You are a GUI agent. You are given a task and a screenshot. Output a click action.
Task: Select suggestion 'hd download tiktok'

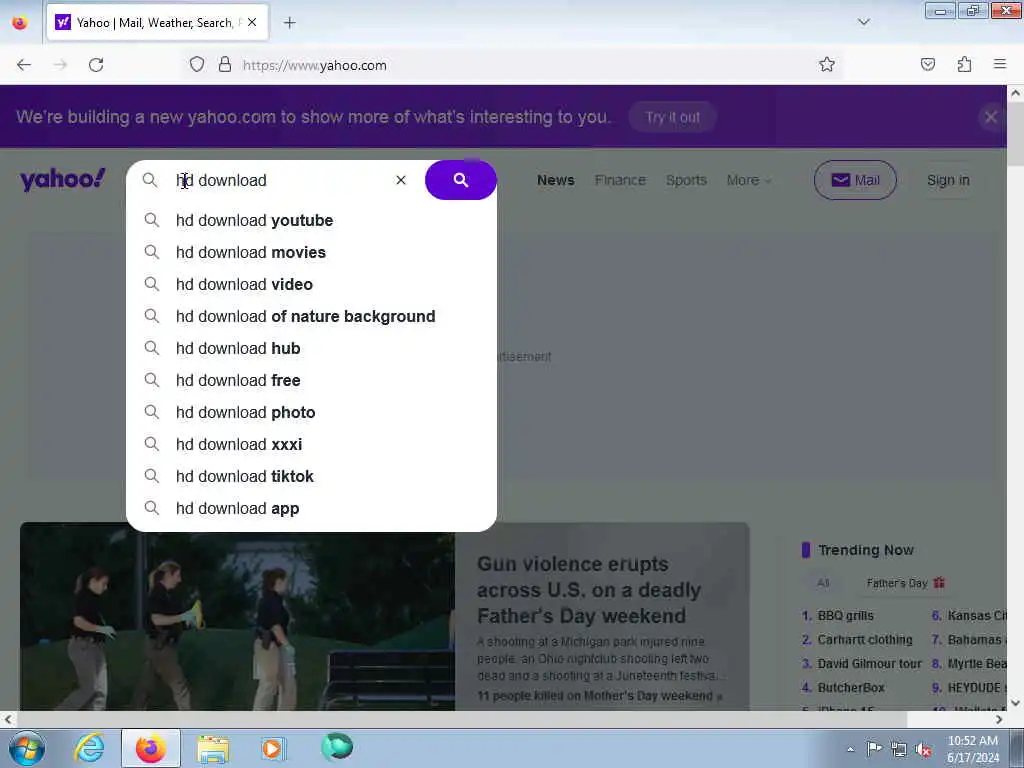312,476
